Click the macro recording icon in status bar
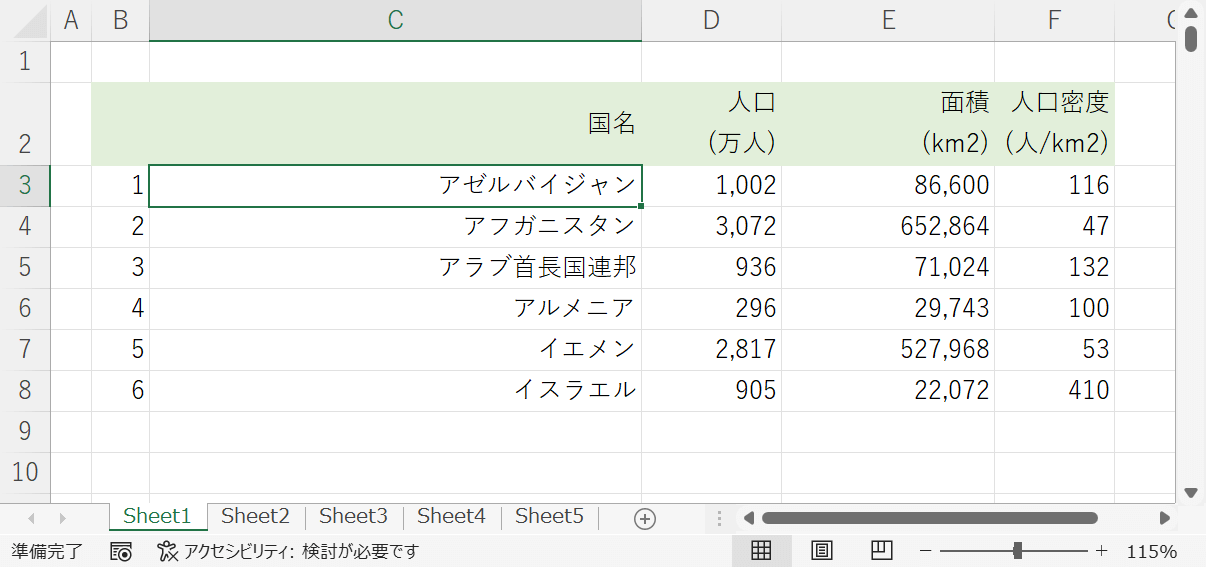 point(121,551)
